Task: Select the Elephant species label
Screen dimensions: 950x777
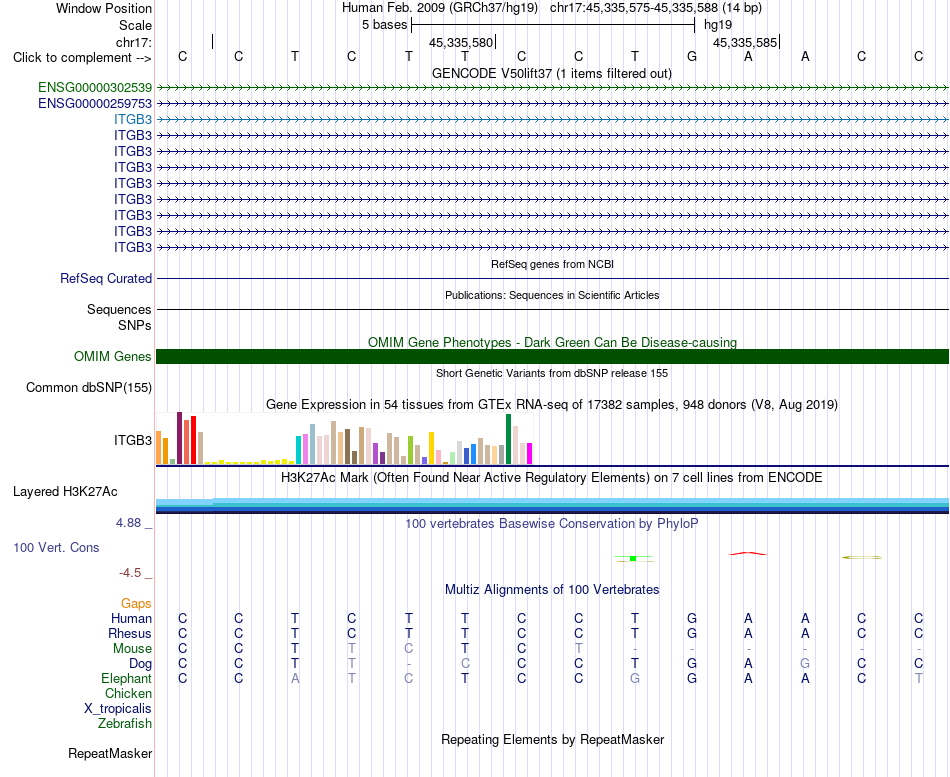Action: coord(127,678)
